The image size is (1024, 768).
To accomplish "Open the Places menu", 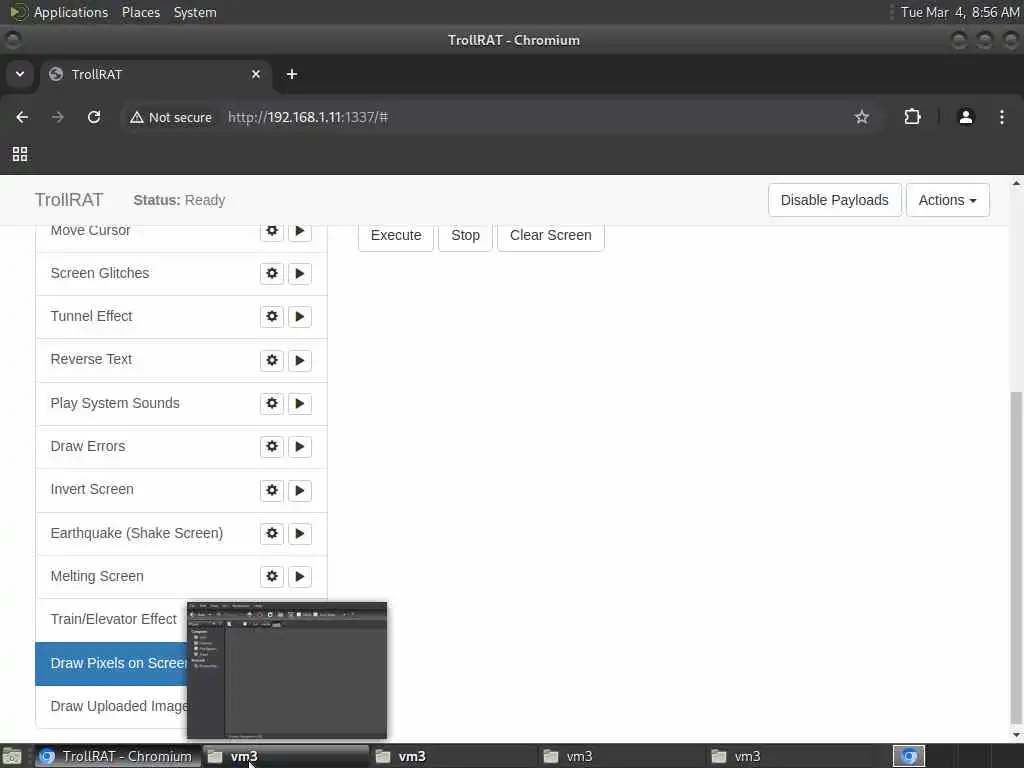I will point(141,12).
